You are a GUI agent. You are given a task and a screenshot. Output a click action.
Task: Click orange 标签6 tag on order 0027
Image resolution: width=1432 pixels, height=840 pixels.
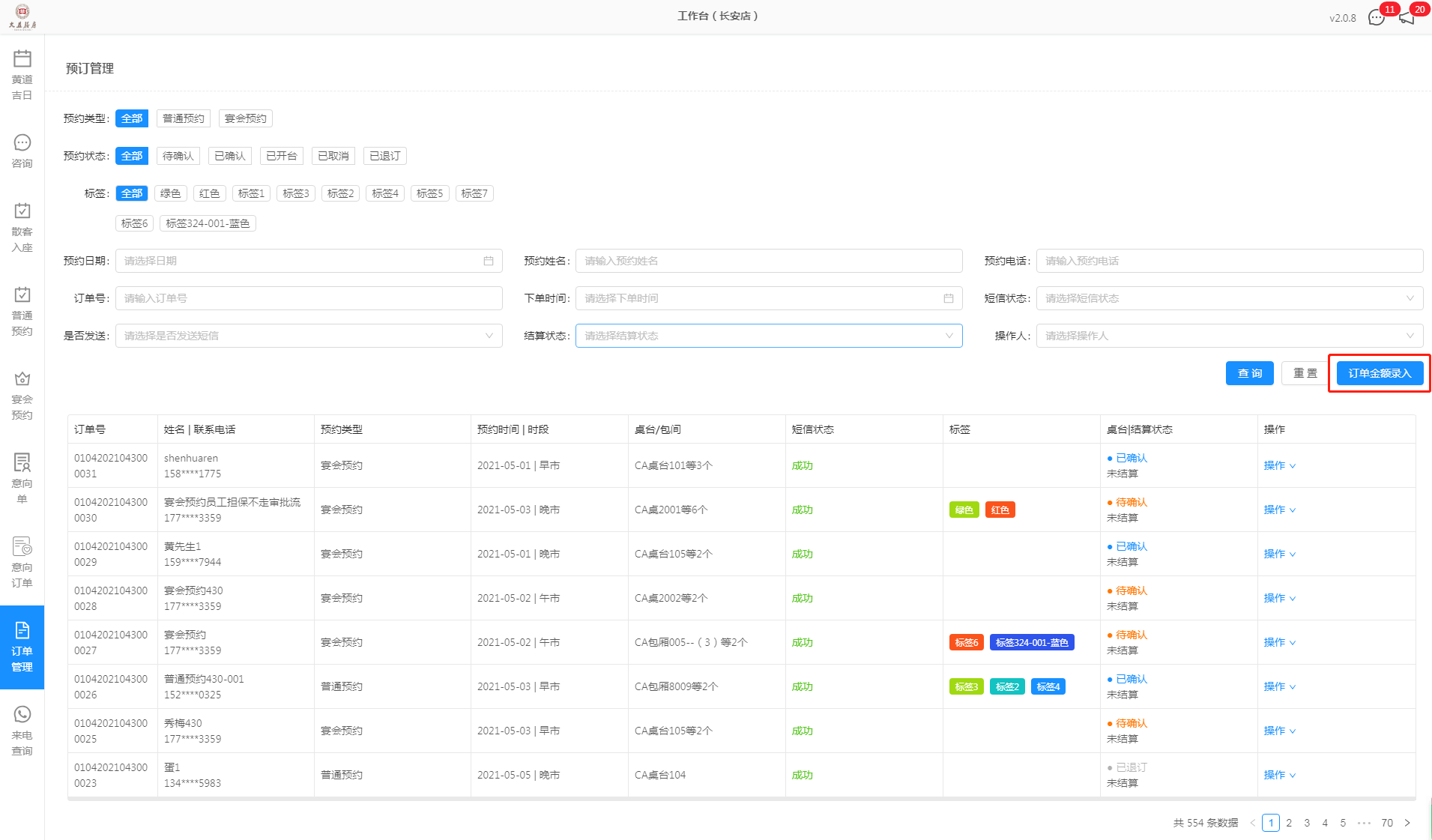click(x=967, y=643)
